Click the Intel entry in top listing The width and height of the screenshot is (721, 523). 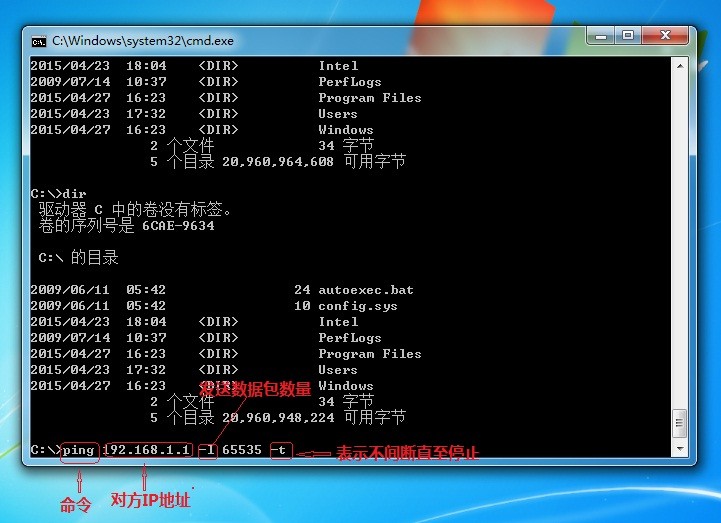pos(338,66)
